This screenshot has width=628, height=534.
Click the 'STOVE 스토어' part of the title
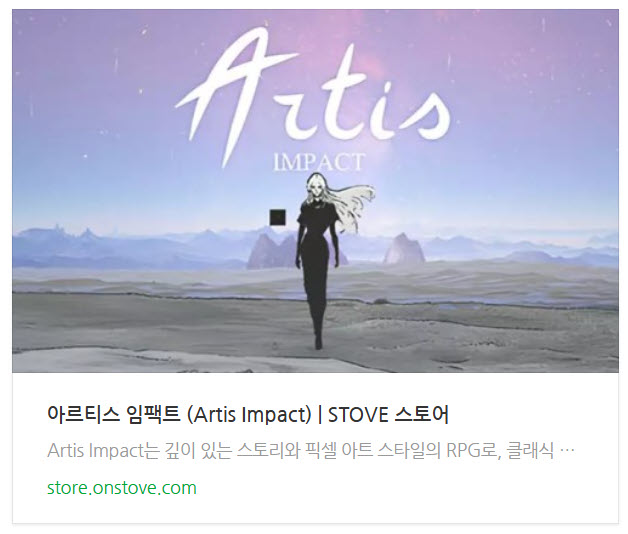(x=388, y=414)
